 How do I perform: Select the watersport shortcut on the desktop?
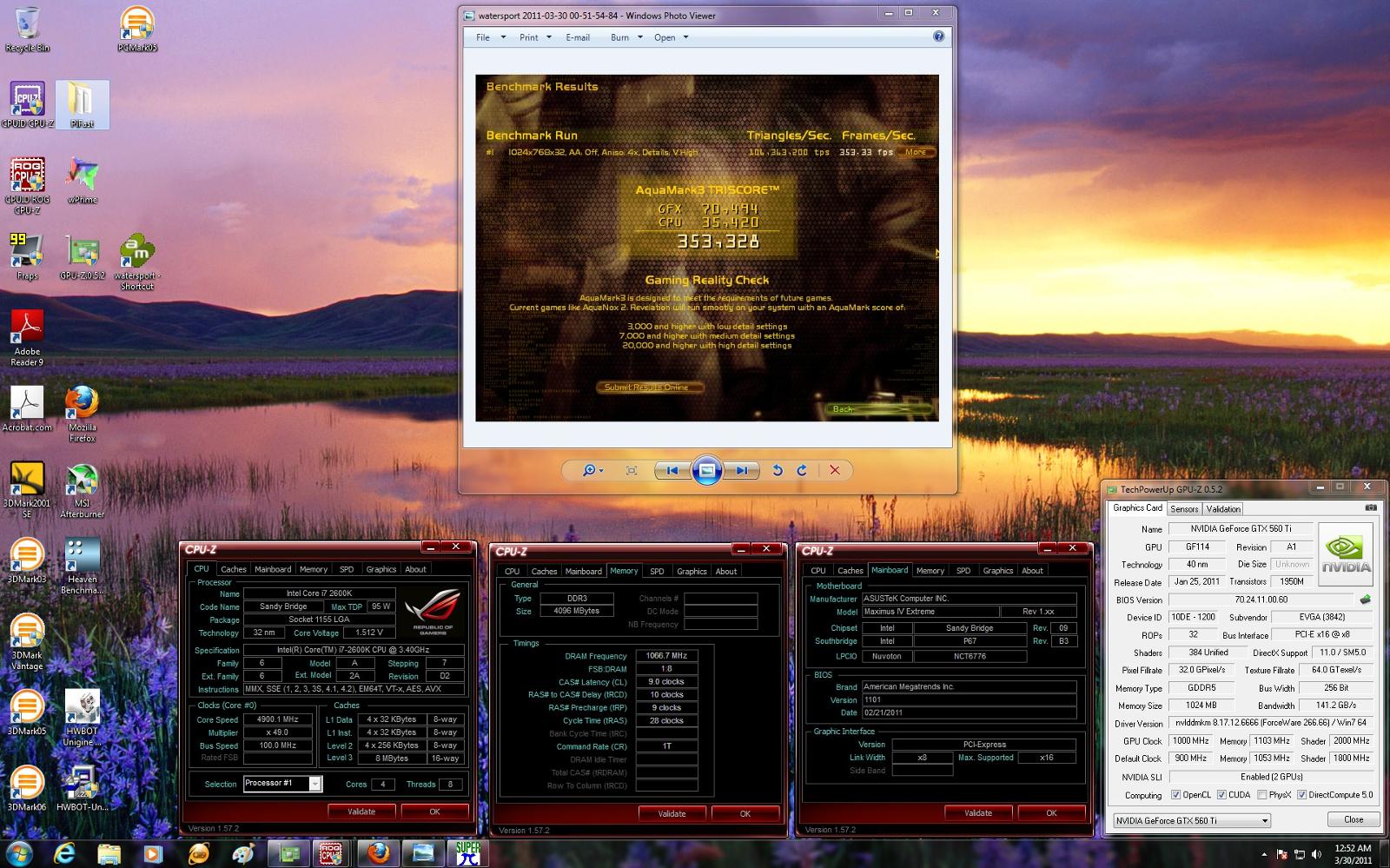point(136,262)
